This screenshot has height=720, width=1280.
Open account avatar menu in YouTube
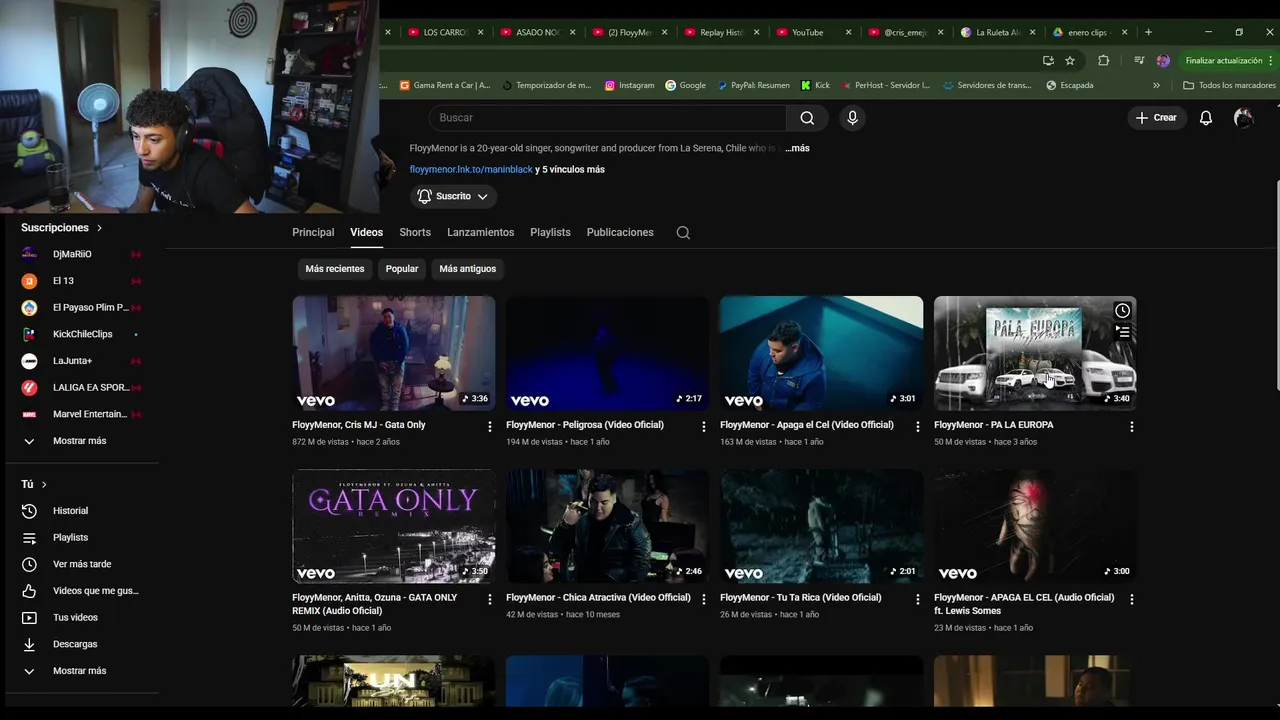coord(1243,118)
